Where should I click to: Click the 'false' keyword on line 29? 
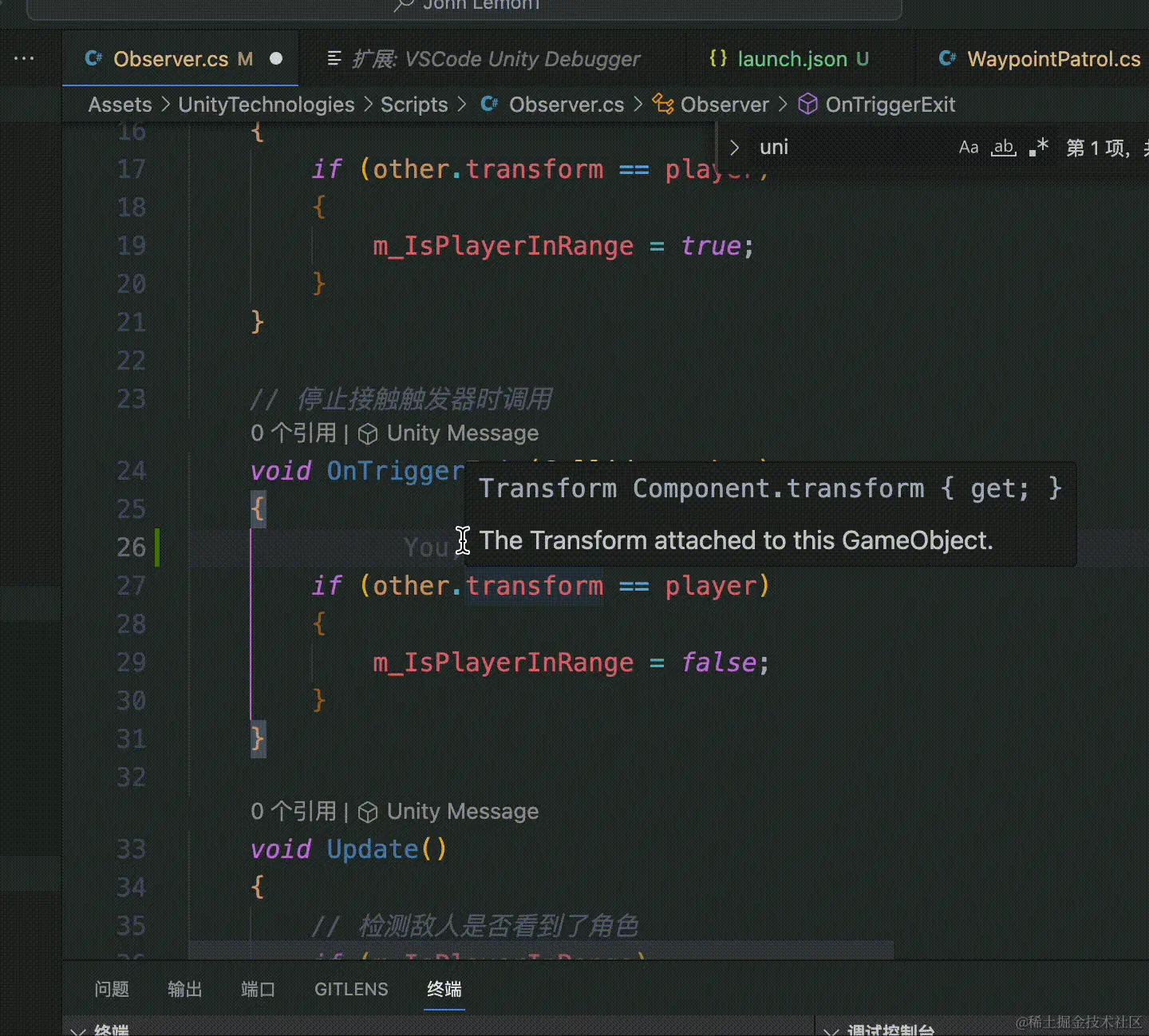pyautogui.click(x=719, y=662)
